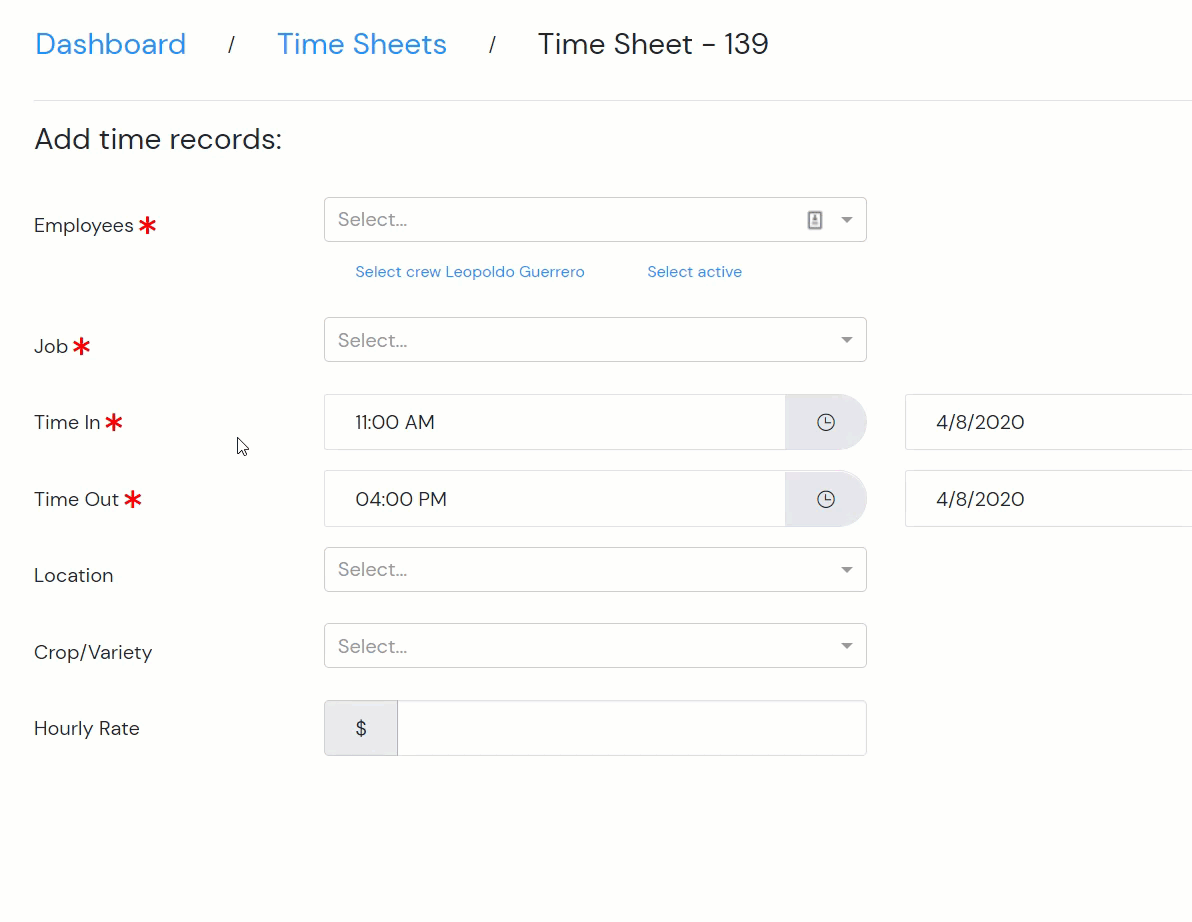Navigate to Time Sheets breadcrumb
This screenshot has height=922, width=1192.
click(362, 44)
